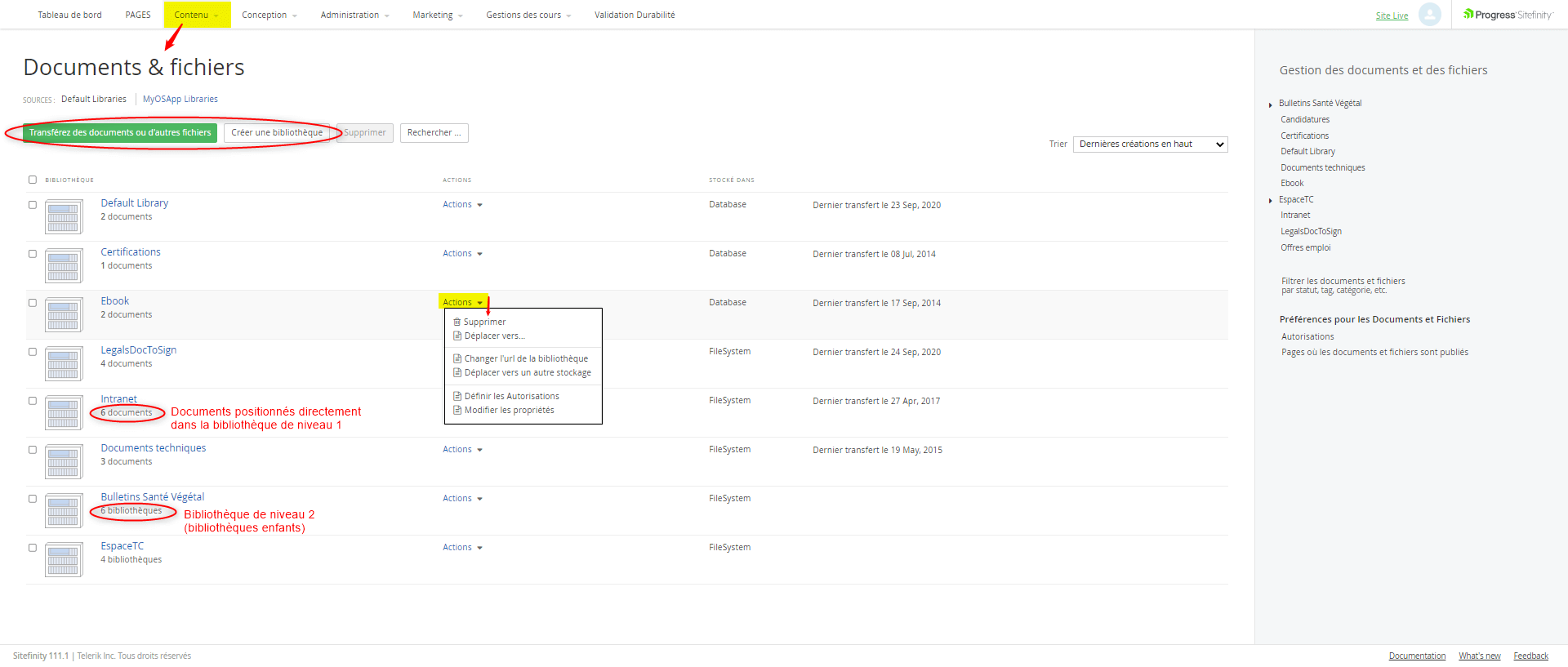Open the user profile avatar icon

(x=1429, y=15)
